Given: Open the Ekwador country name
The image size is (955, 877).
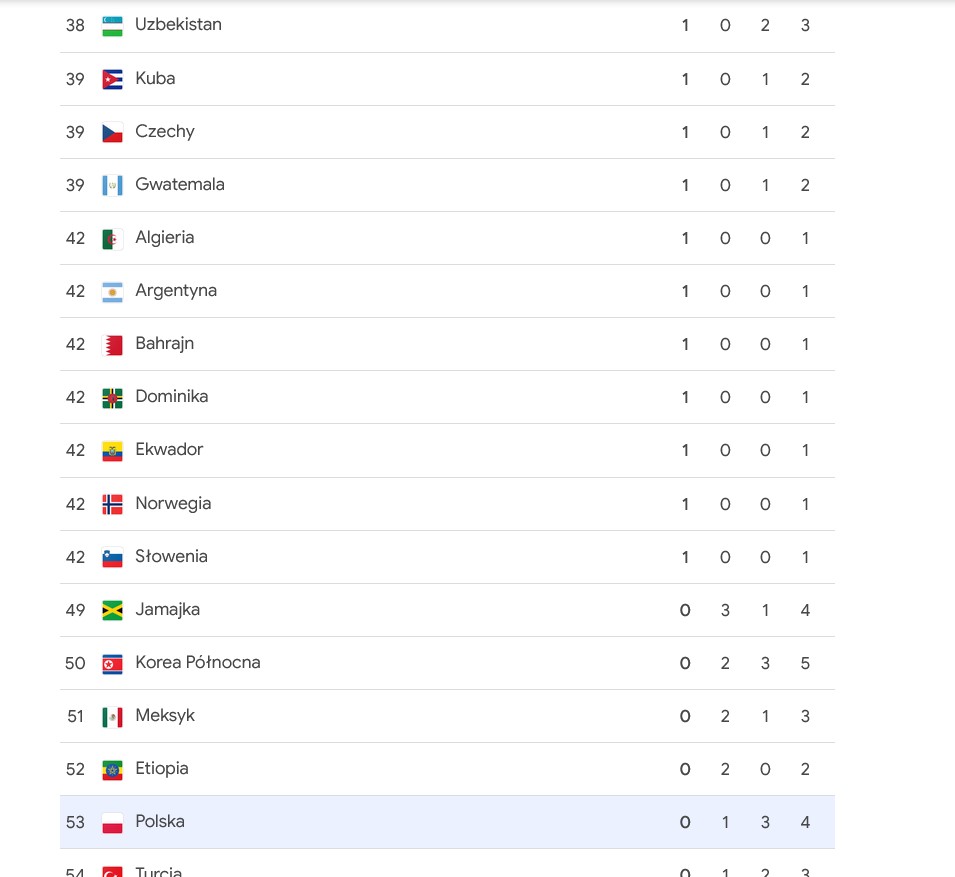Looking at the screenshot, I should [169, 449].
